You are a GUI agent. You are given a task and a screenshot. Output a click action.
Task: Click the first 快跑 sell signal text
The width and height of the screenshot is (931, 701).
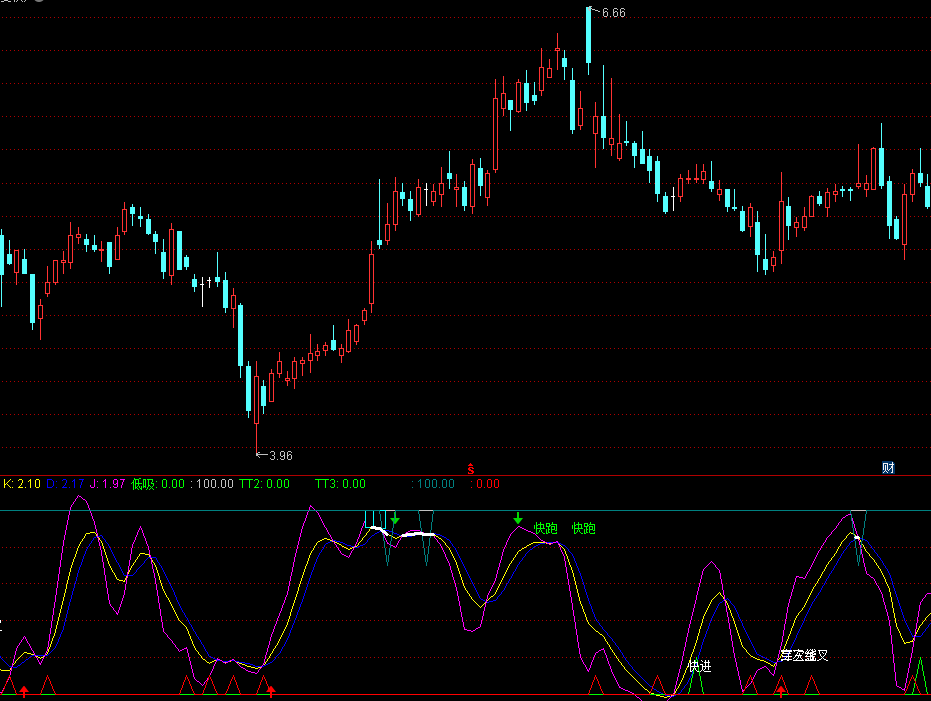click(545, 528)
